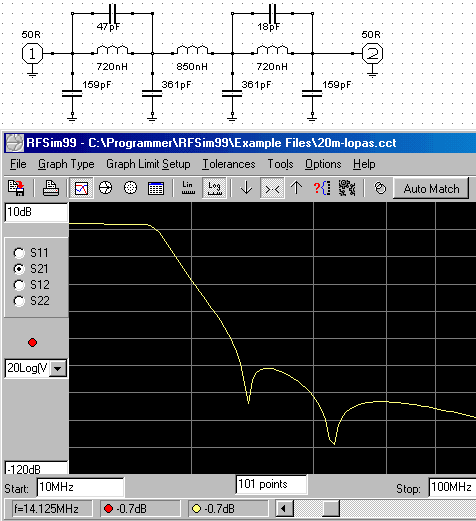Click the Auto Match button
The width and height of the screenshot is (476, 521).
(x=431, y=189)
